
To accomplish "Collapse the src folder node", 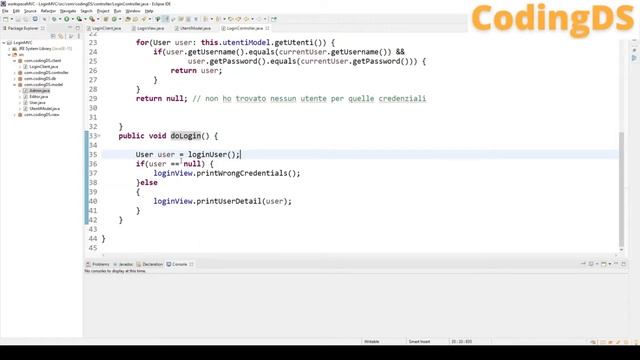I will click(x=9, y=54).
